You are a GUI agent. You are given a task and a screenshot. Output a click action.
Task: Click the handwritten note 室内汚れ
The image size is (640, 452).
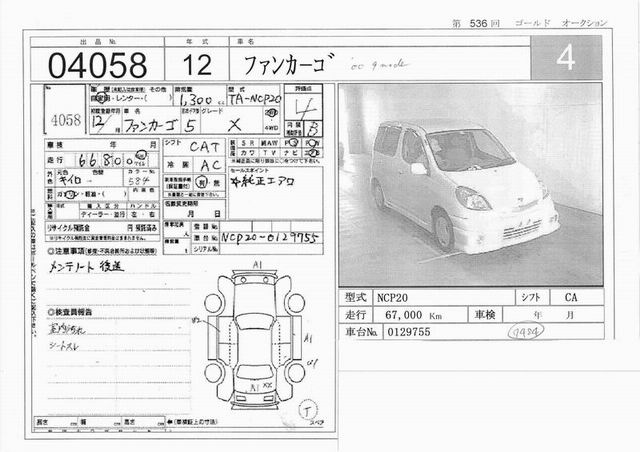[67, 329]
